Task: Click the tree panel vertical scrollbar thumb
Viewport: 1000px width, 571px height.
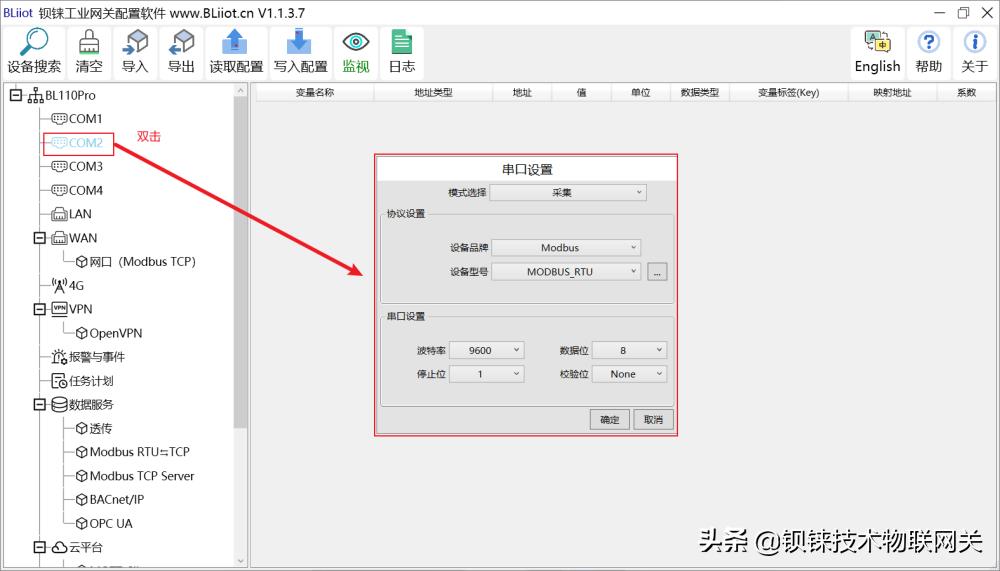Action: (x=240, y=262)
